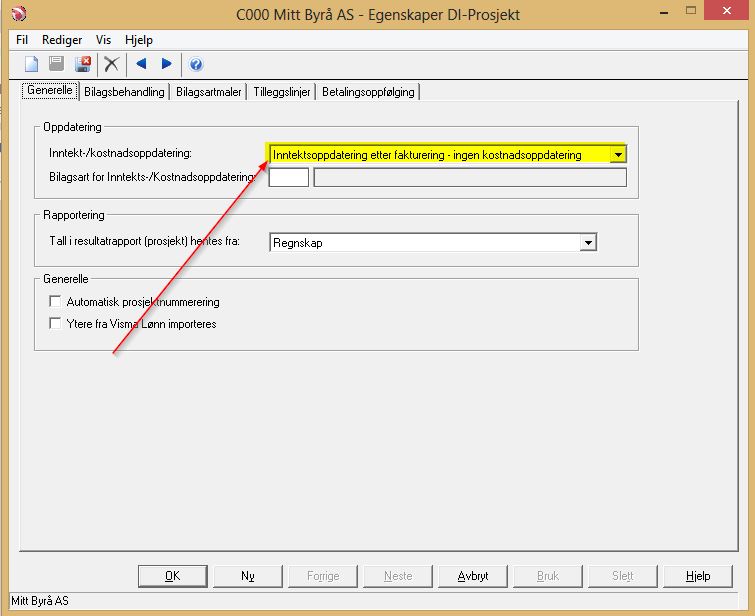Viewport: 755px width, 616px height.
Task: Click the Forrige button
Action: (323, 576)
